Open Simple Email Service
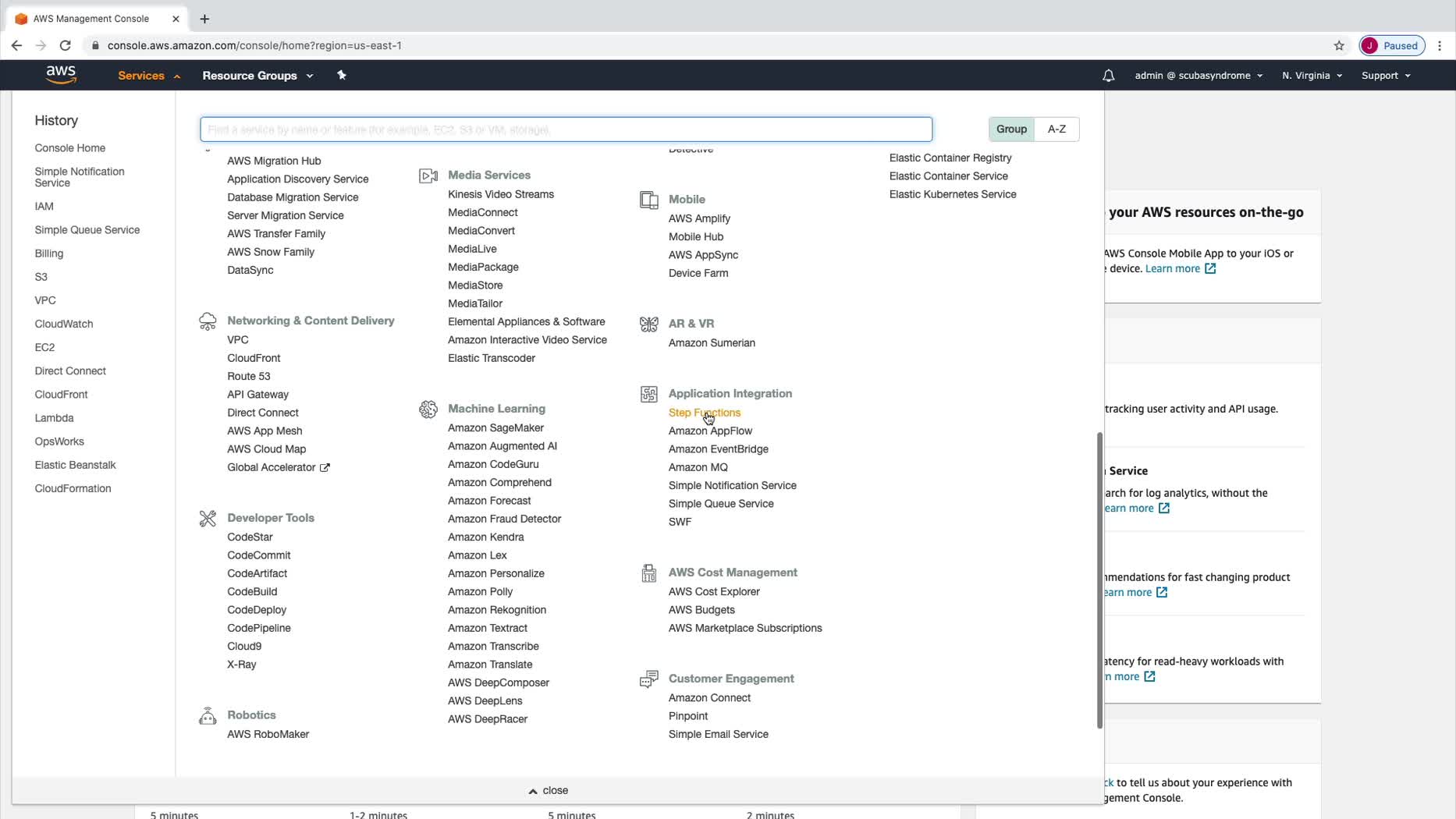 click(719, 734)
